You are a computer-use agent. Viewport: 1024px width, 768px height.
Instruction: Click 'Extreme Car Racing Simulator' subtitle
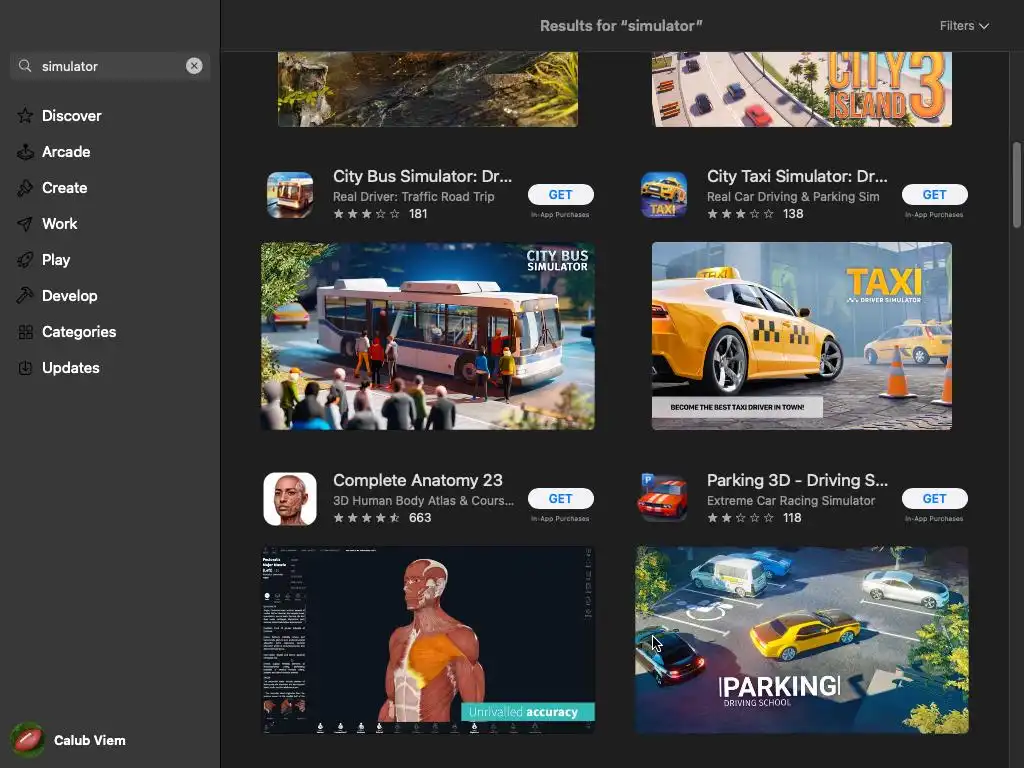coord(791,501)
